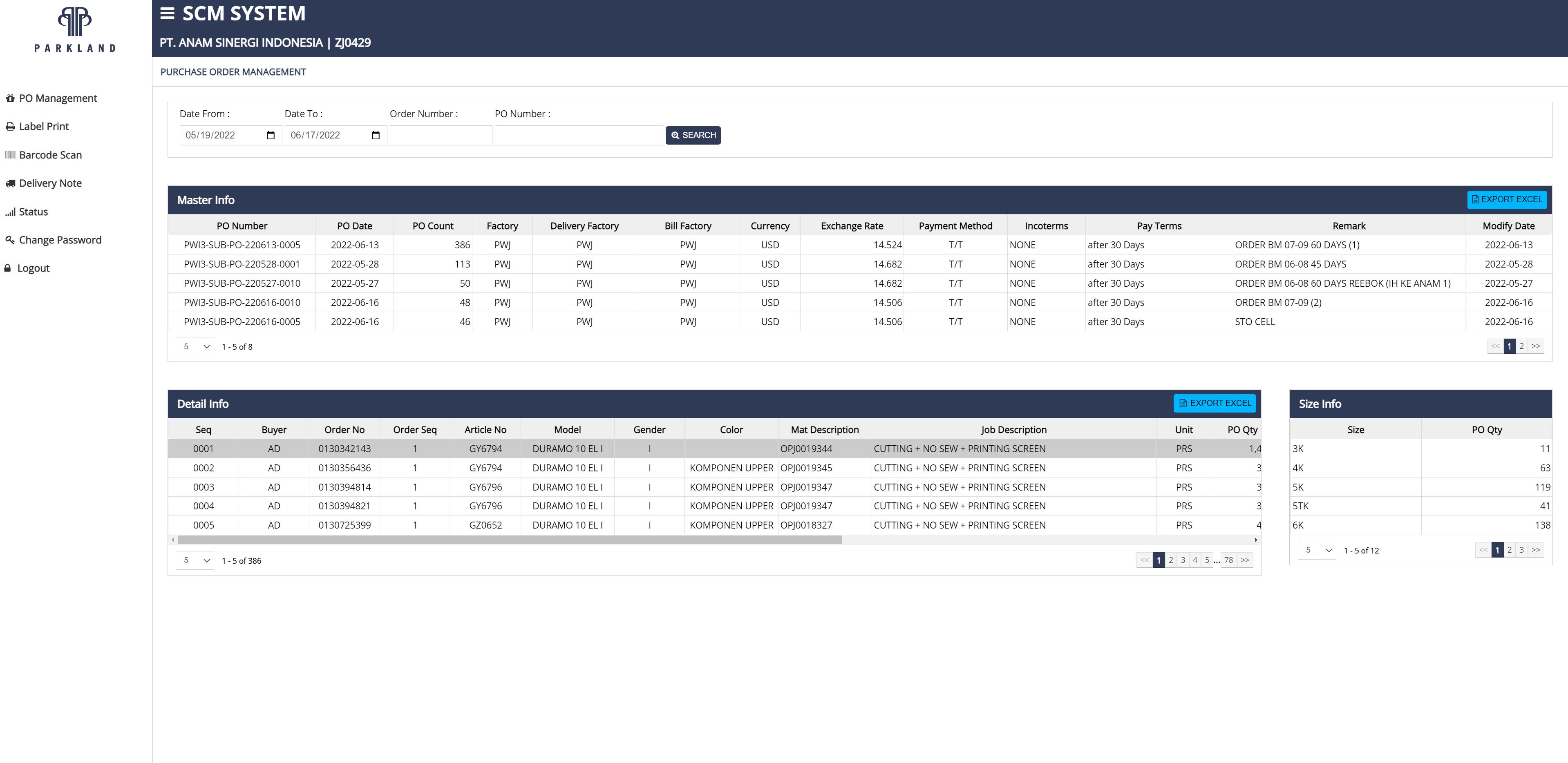Click the key icon for Change Password
The height and width of the screenshot is (763, 1568).
point(10,240)
